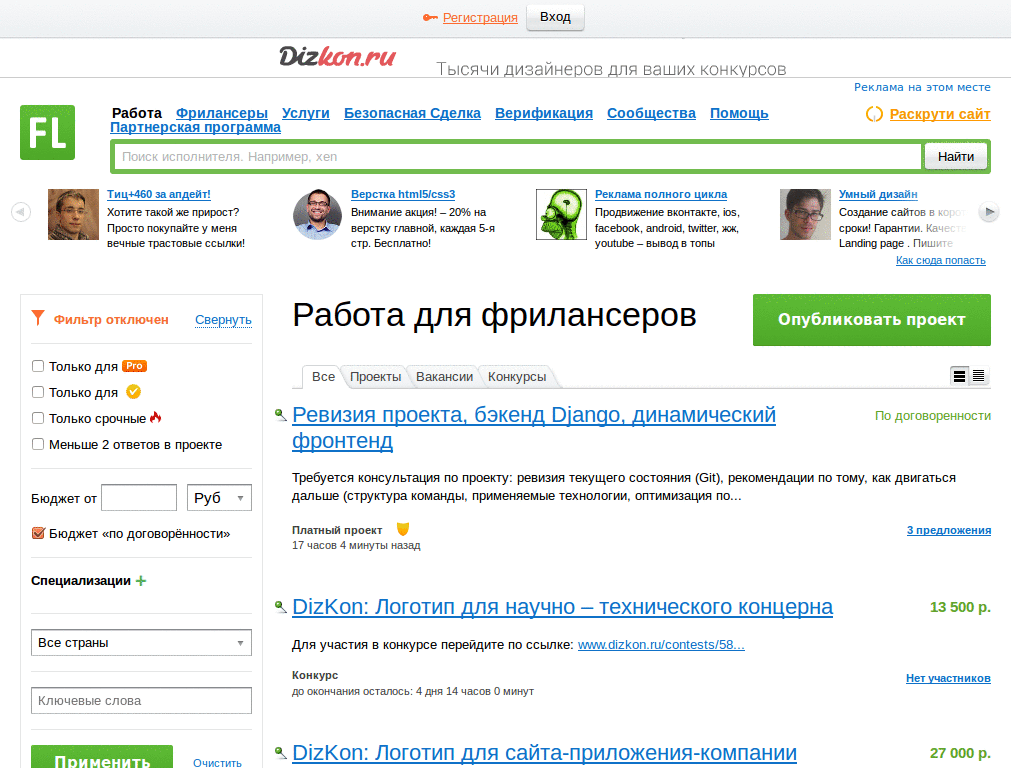The height and width of the screenshot is (768, 1024).
Task: Open the 3 предложения link
Action: (948, 530)
